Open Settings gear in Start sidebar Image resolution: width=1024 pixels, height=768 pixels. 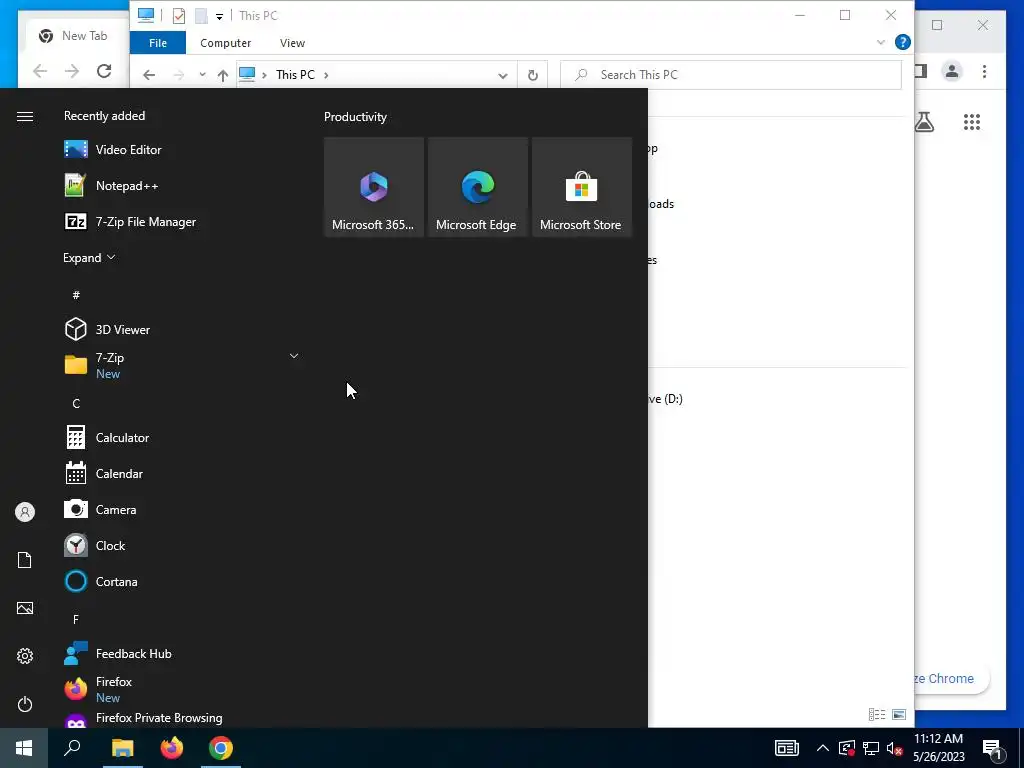click(x=25, y=656)
